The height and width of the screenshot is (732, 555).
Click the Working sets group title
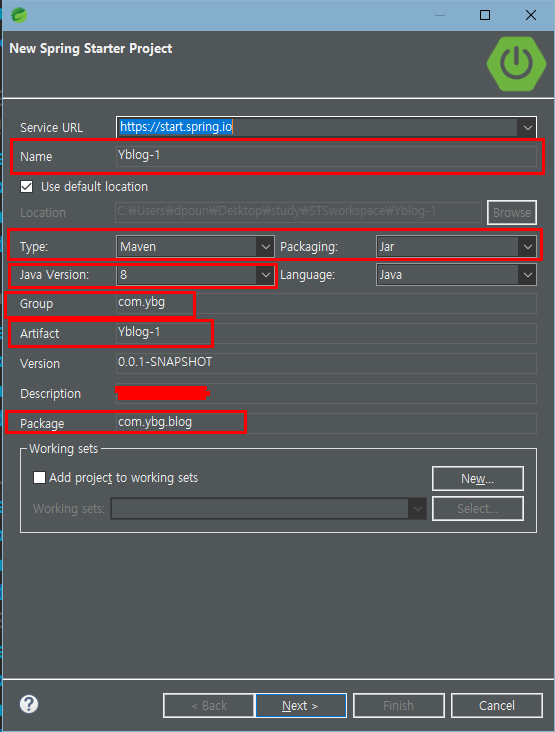(63, 449)
